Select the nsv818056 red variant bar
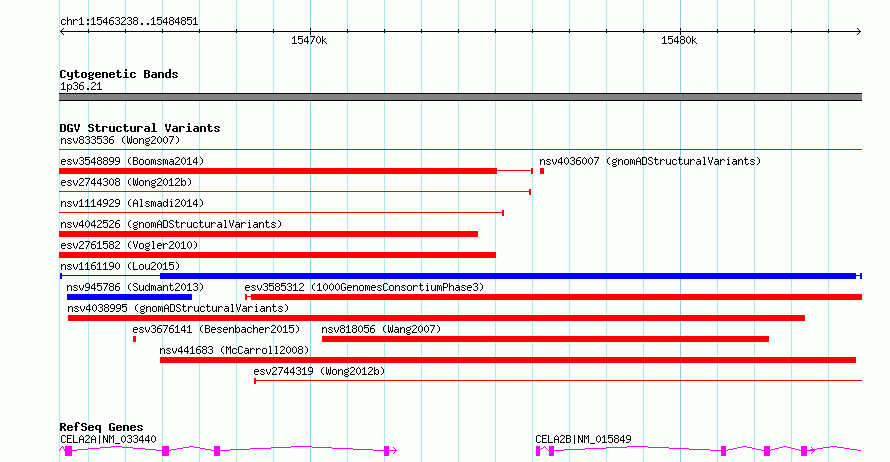Viewport: 890px width, 462px height. (545, 339)
